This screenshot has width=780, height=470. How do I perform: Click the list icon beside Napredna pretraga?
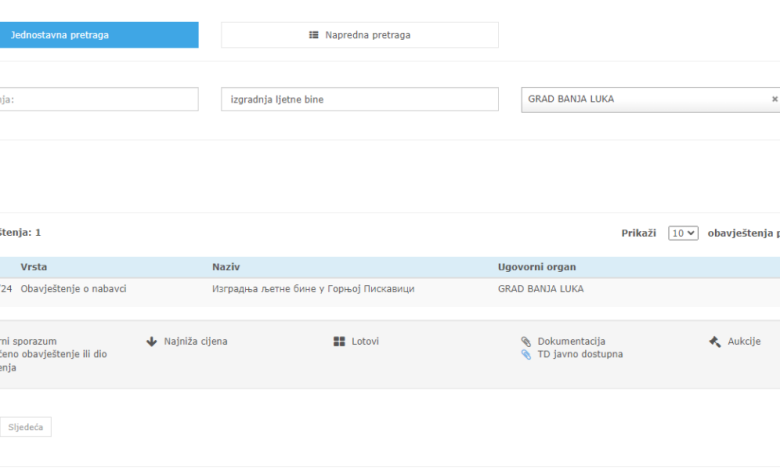coord(314,35)
